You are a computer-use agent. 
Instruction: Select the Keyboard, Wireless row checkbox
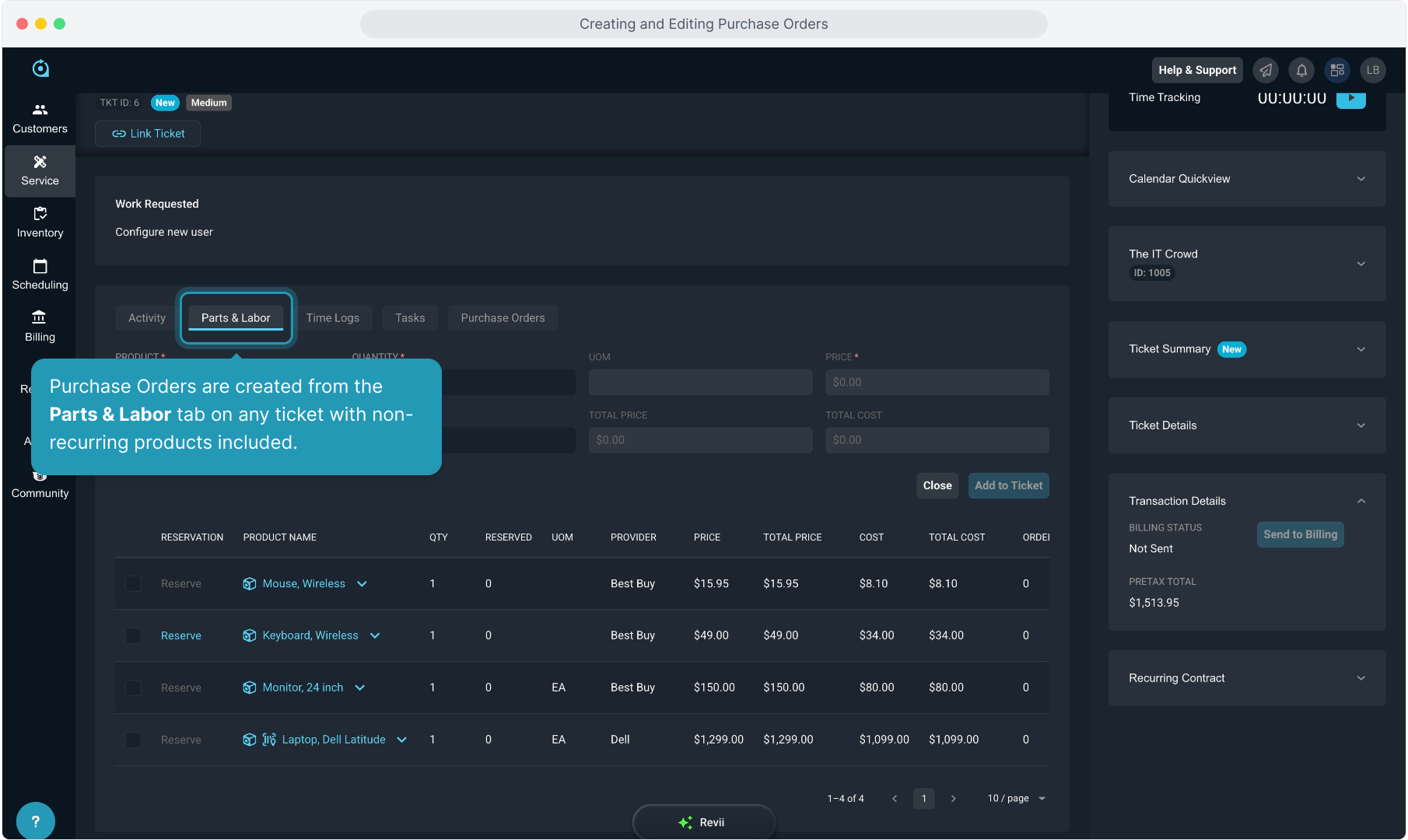tap(133, 635)
